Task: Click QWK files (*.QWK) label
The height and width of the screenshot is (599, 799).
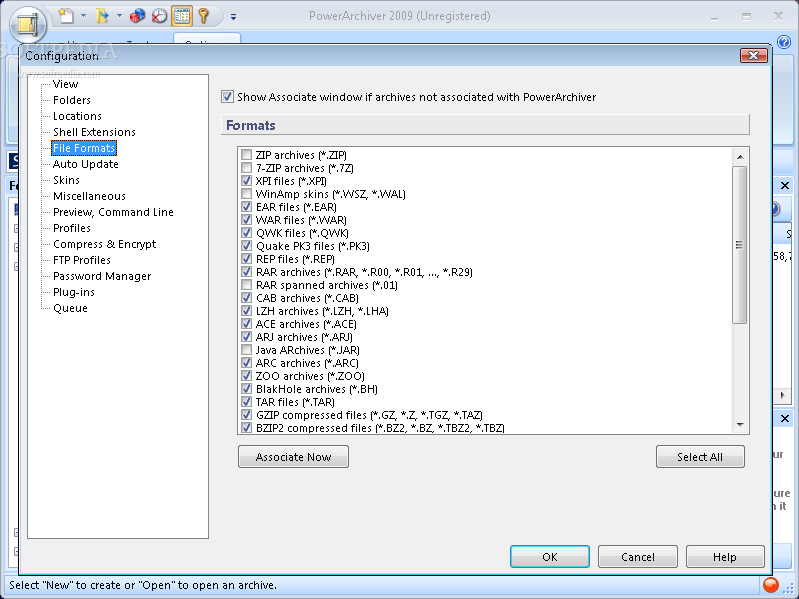Action: pos(302,233)
